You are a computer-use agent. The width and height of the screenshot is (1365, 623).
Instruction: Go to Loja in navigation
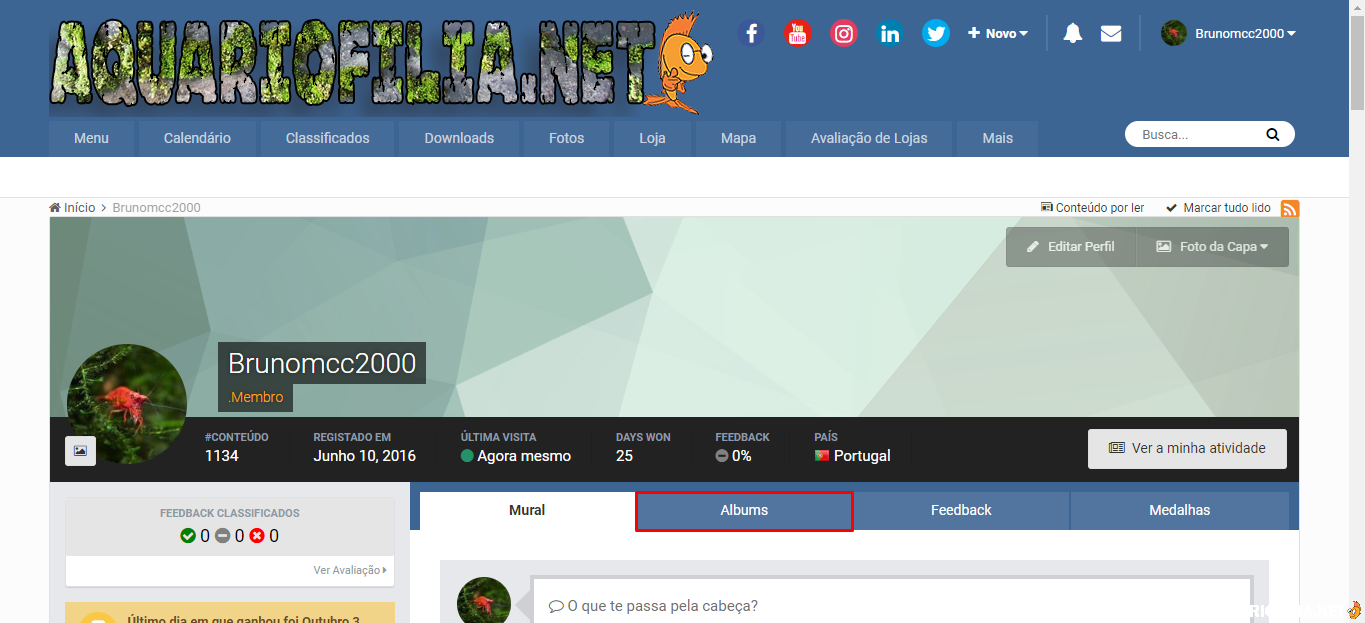[x=652, y=138]
